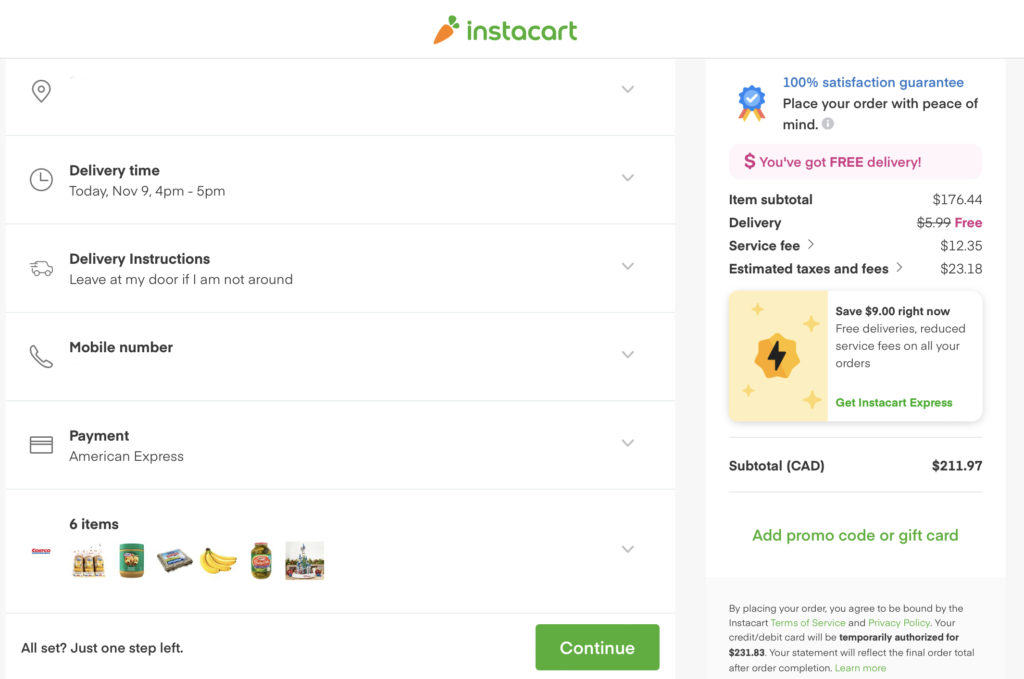Expand the Payment section chevron
Screen dimensions: 1024x679
tap(628, 443)
